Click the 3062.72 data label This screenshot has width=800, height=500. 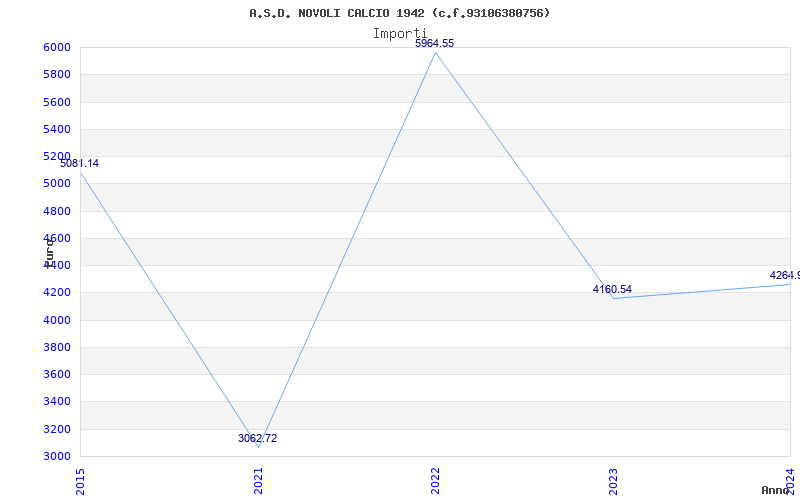click(258, 438)
